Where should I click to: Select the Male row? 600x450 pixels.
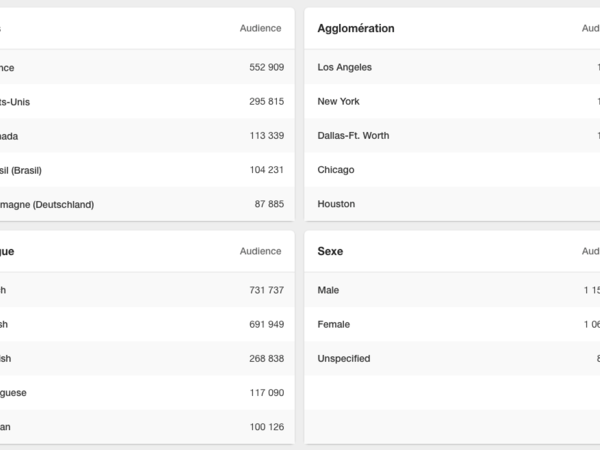point(328,290)
